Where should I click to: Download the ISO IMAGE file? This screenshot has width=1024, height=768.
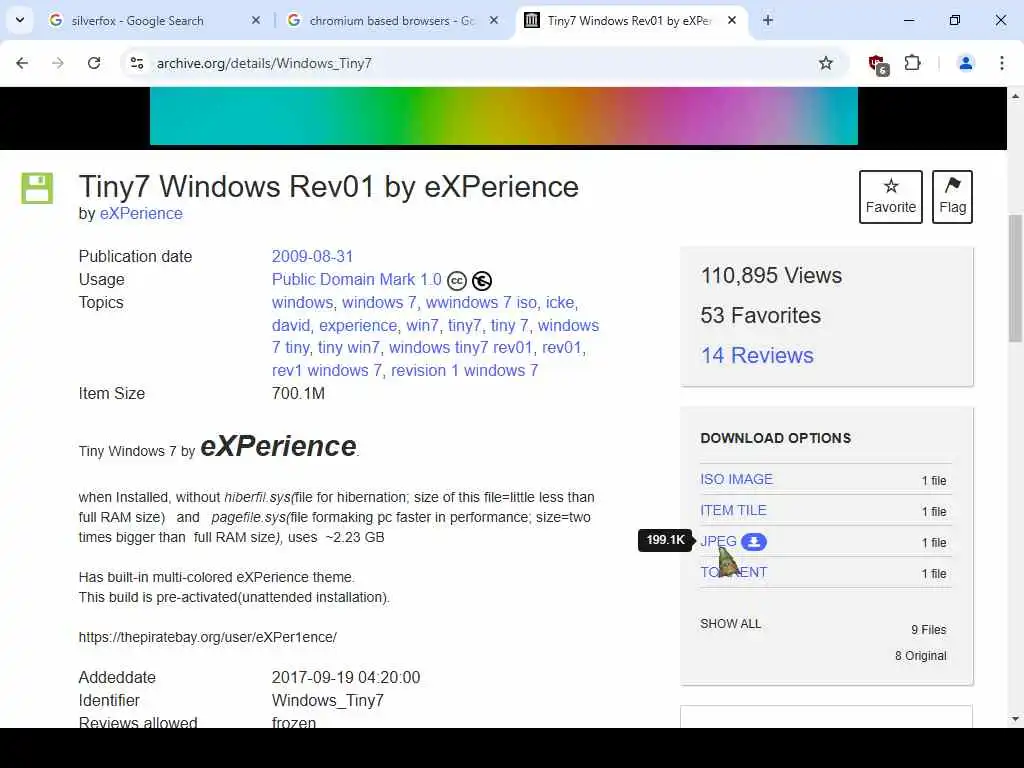click(736, 479)
